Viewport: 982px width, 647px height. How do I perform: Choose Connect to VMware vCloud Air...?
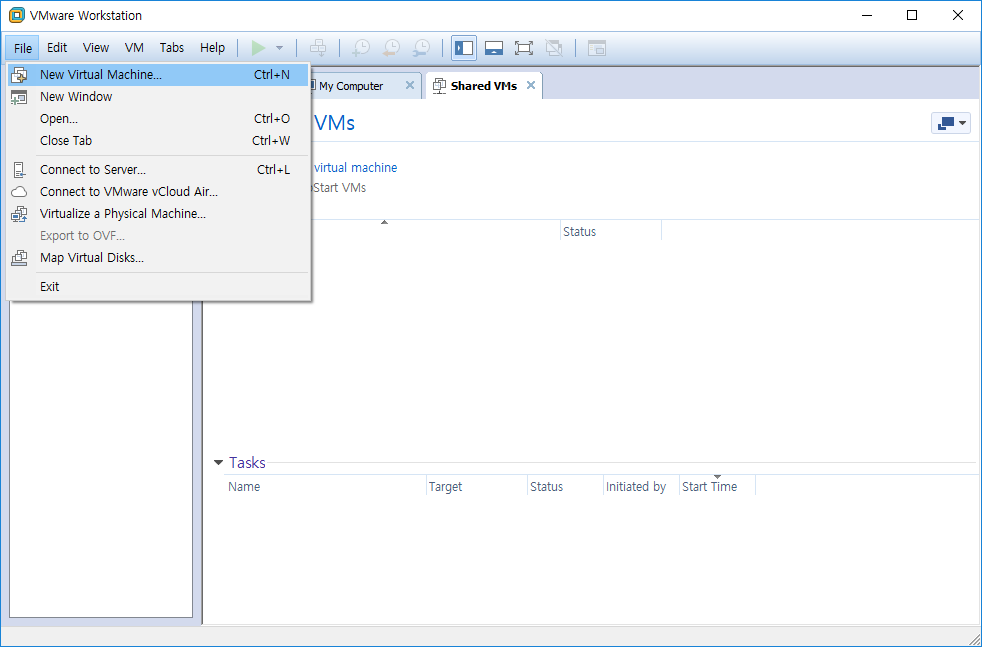(158, 192)
